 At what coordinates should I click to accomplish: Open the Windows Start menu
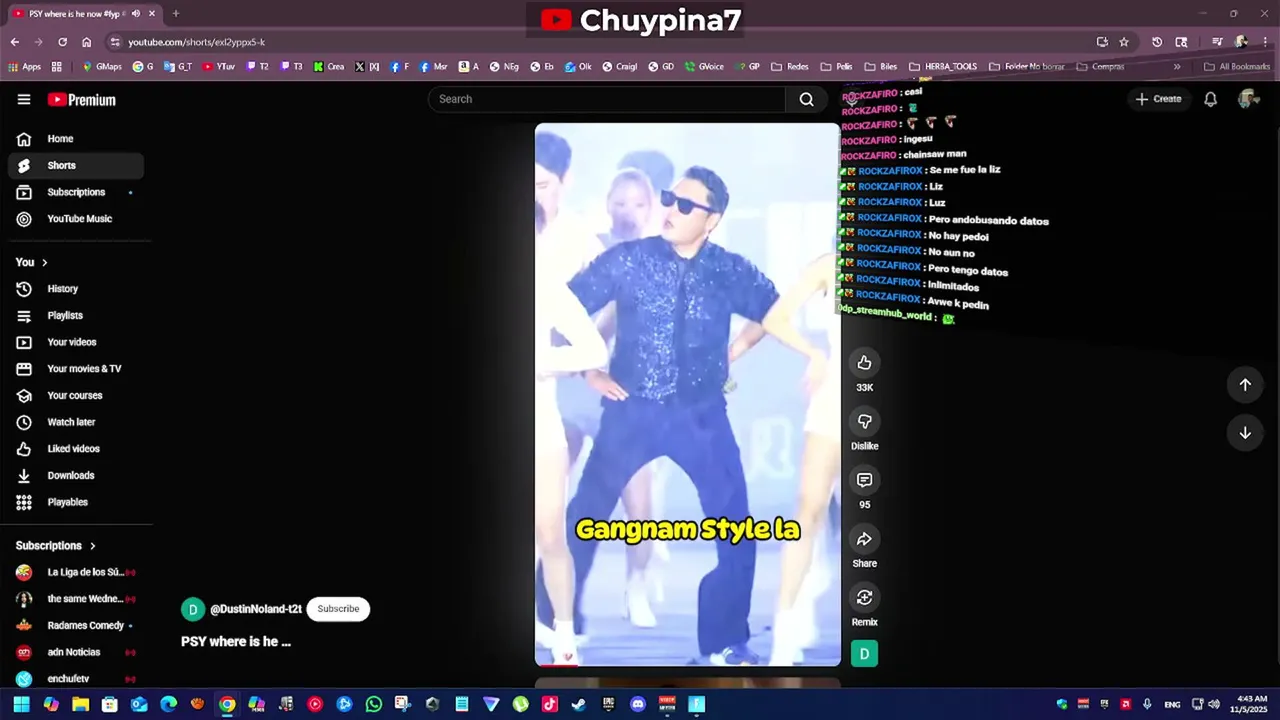pos(21,704)
